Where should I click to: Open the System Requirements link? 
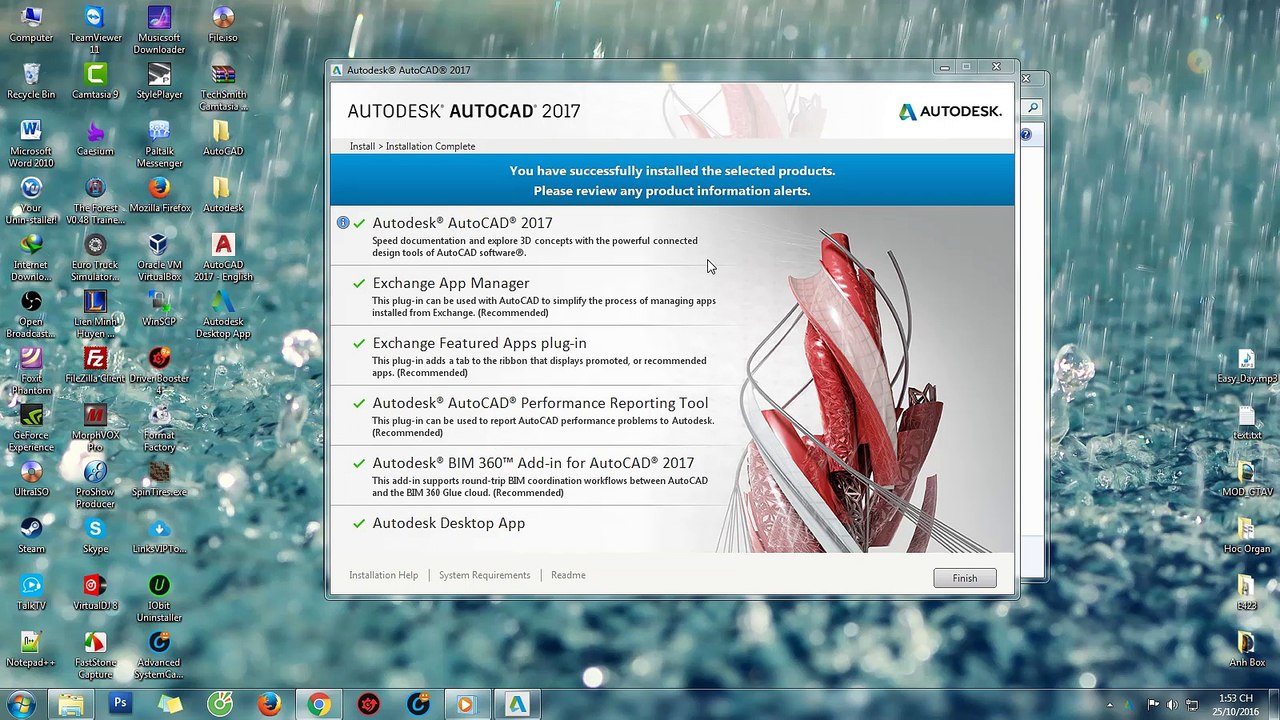(x=484, y=575)
